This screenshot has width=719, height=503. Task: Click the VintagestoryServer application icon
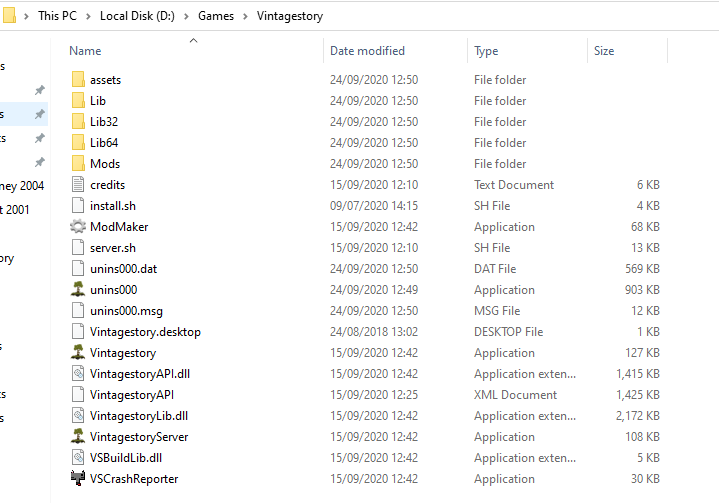(x=79, y=437)
